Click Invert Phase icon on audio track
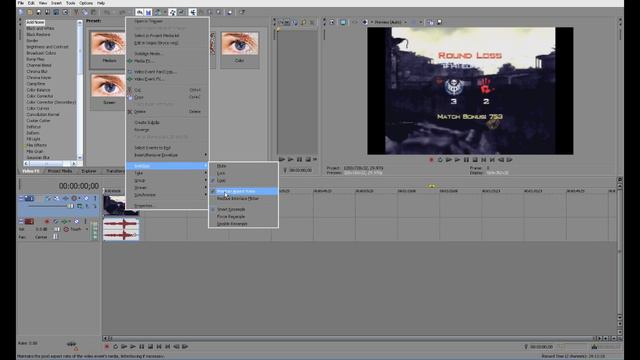 (56, 221)
